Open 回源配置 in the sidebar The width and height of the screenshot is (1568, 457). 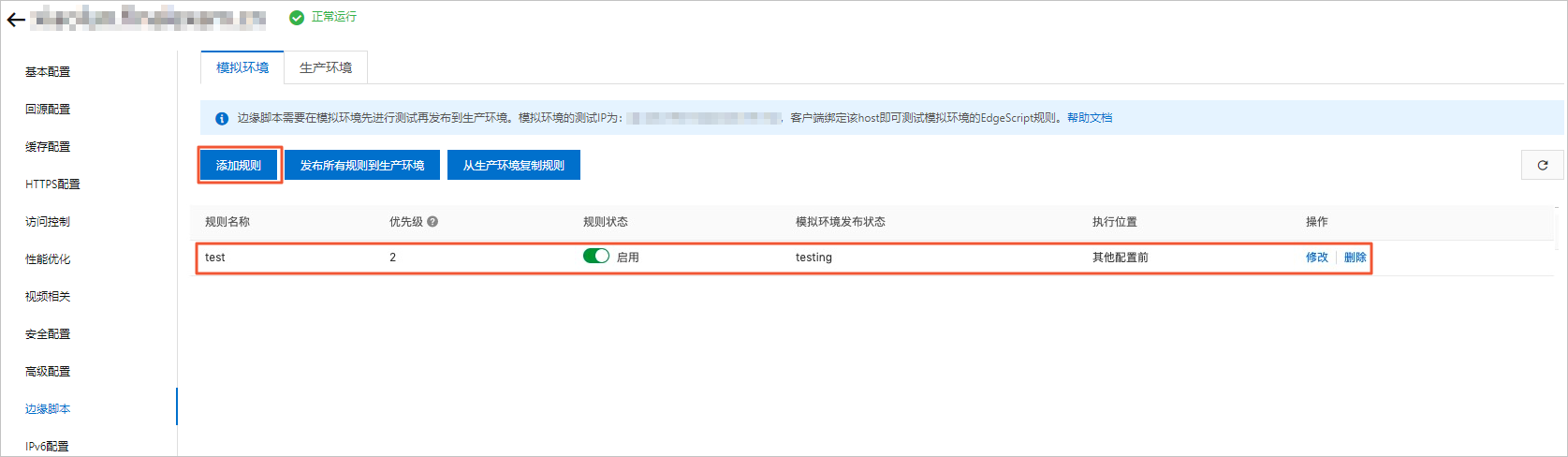[x=48, y=109]
